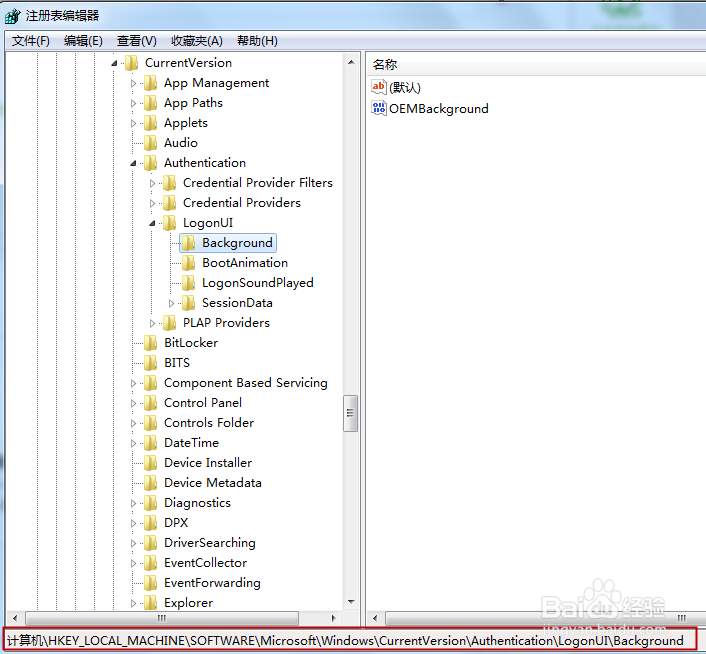Click the BootAnimation folder icon

(188, 263)
